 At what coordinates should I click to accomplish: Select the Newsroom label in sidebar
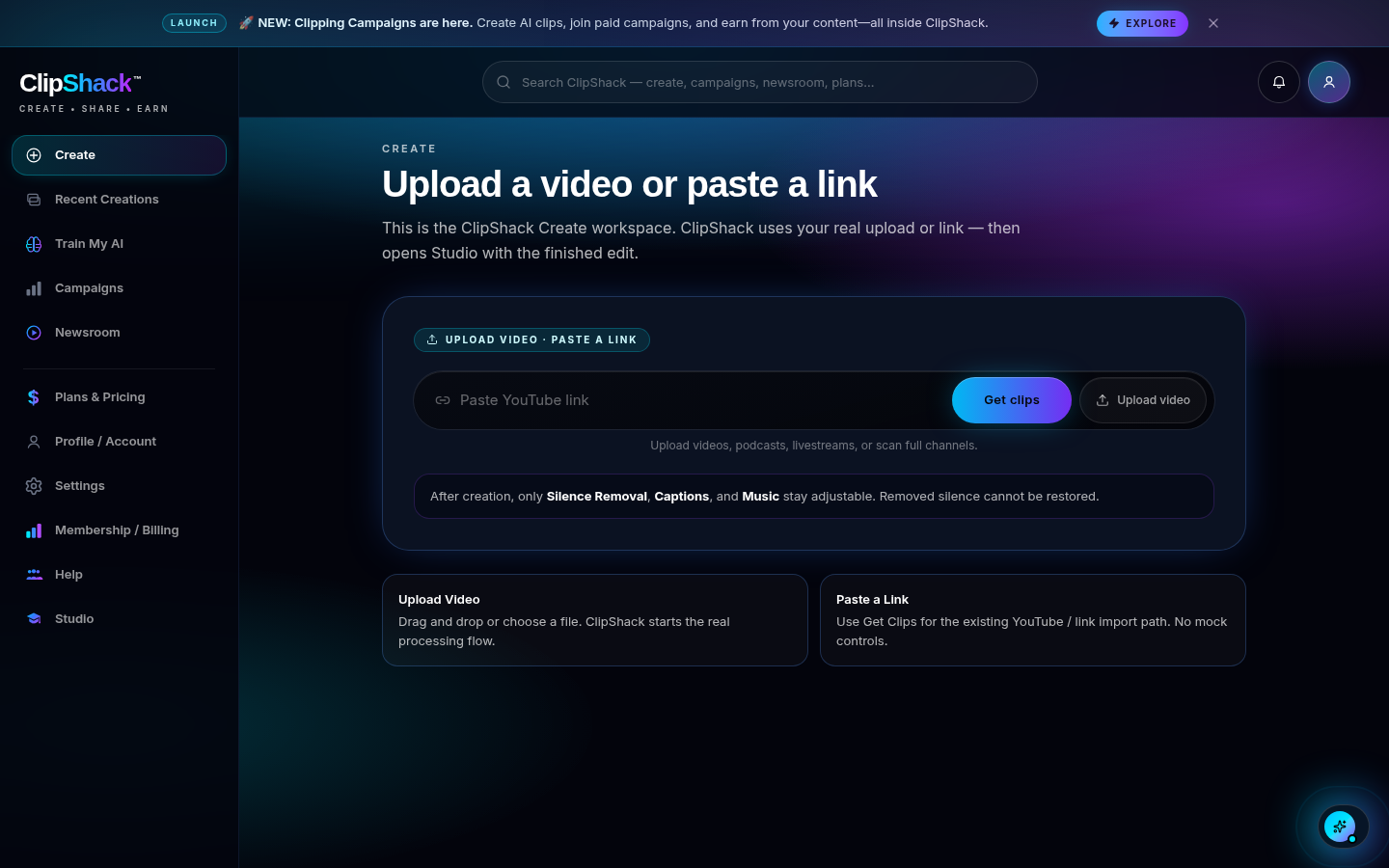pyautogui.click(x=88, y=333)
